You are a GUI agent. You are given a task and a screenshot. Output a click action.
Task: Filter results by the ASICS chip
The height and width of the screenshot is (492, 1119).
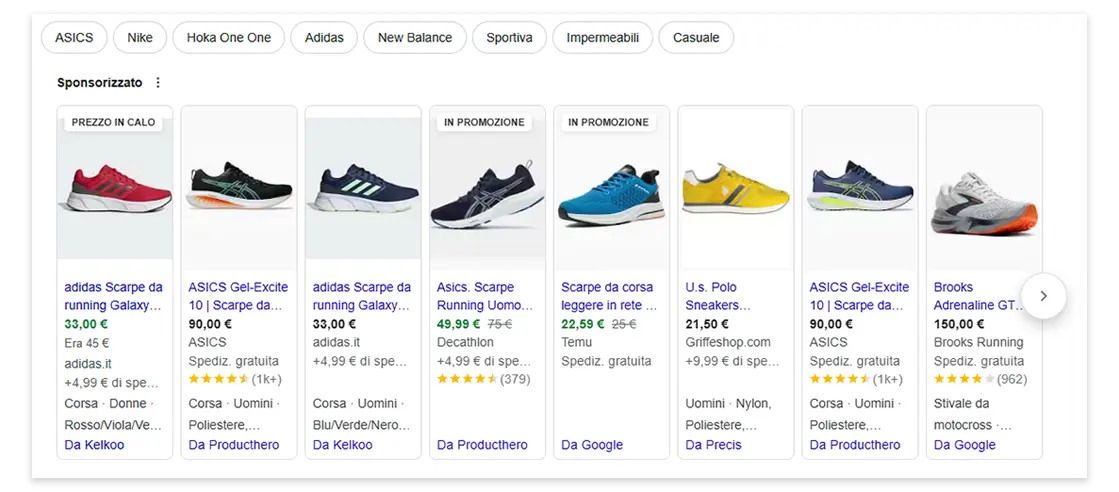[x=74, y=38]
